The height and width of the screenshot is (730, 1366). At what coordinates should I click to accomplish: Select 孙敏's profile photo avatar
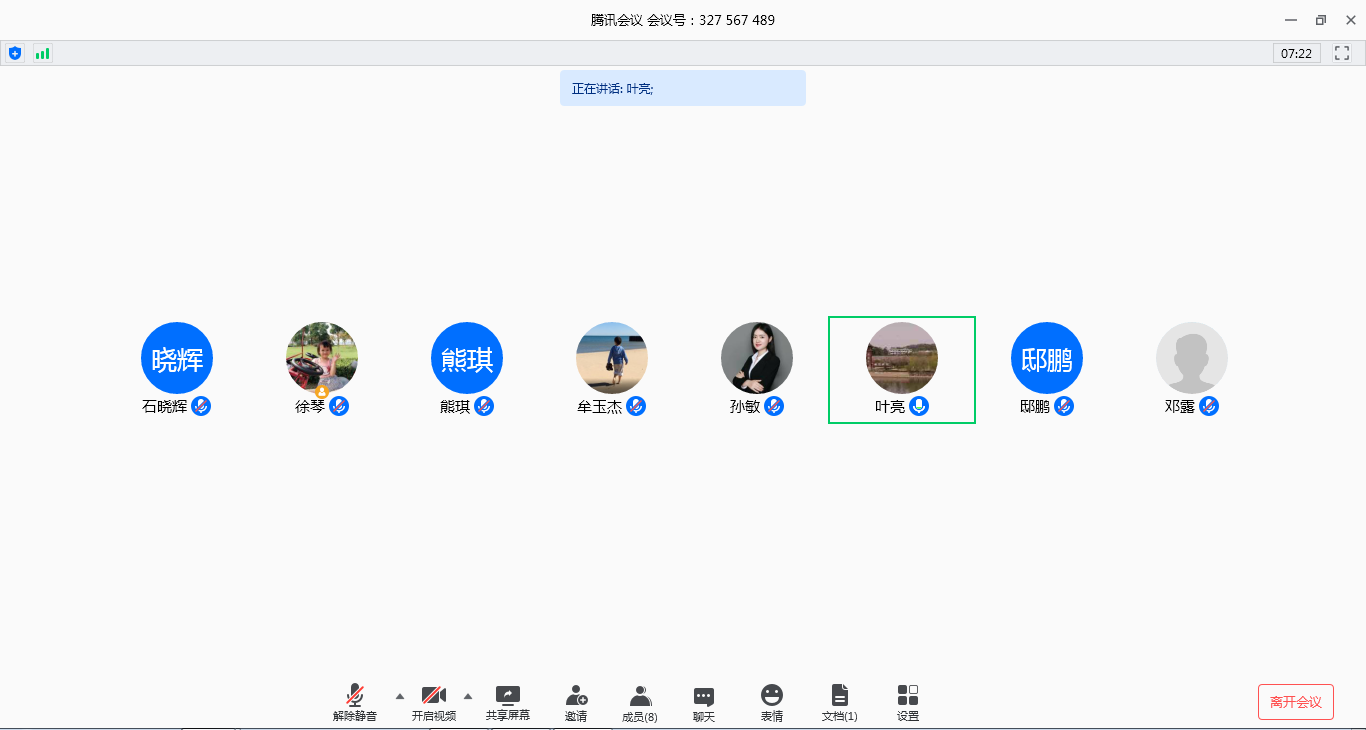coord(757,358)
